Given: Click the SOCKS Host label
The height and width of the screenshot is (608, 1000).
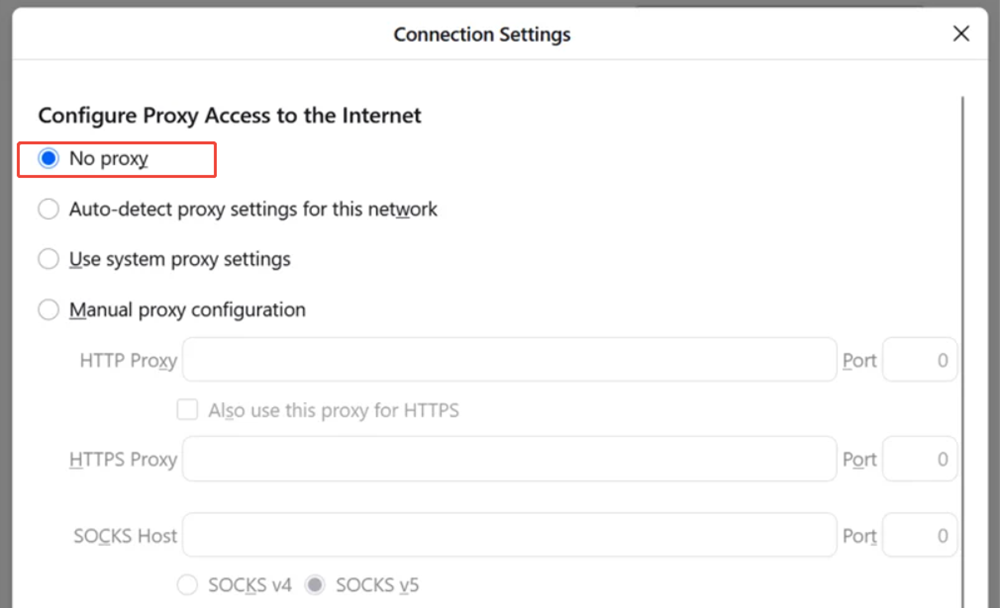Looking at the screenshot, I should click(x=124, y=536).
